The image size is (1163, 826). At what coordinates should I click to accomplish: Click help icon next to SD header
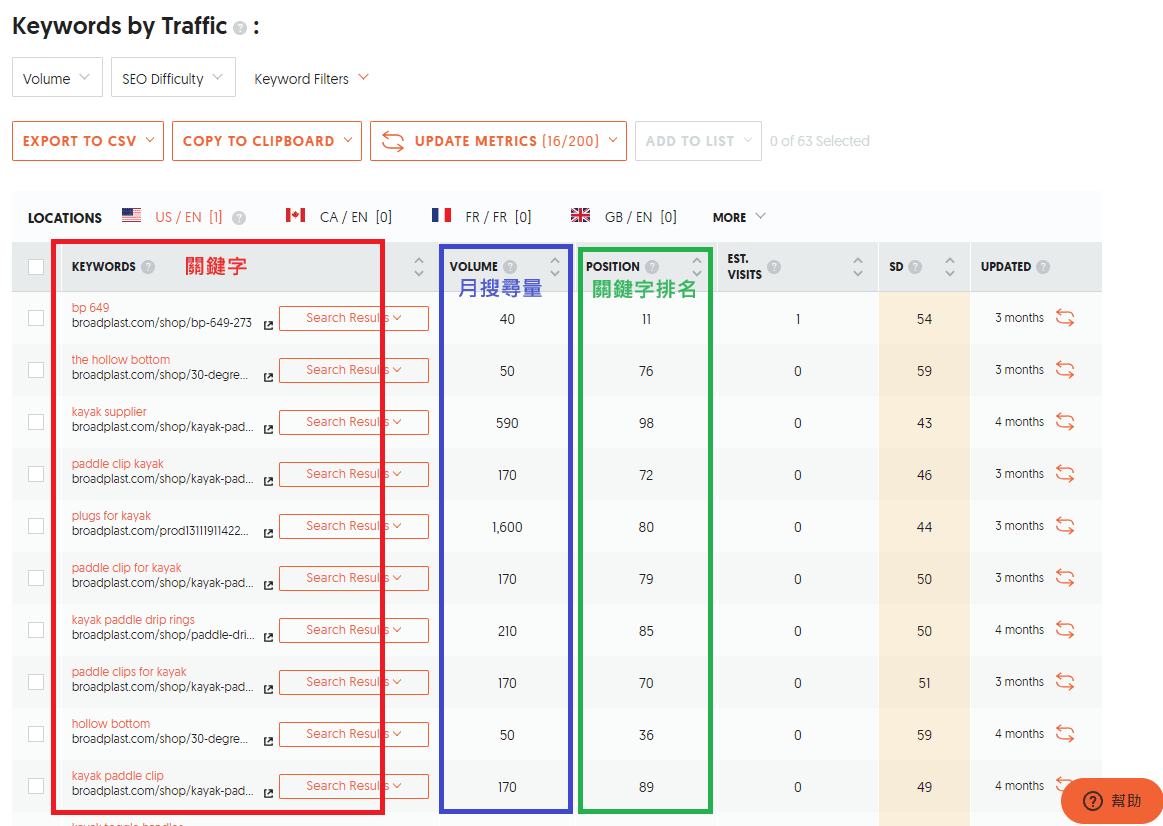(x=915, y=267)
